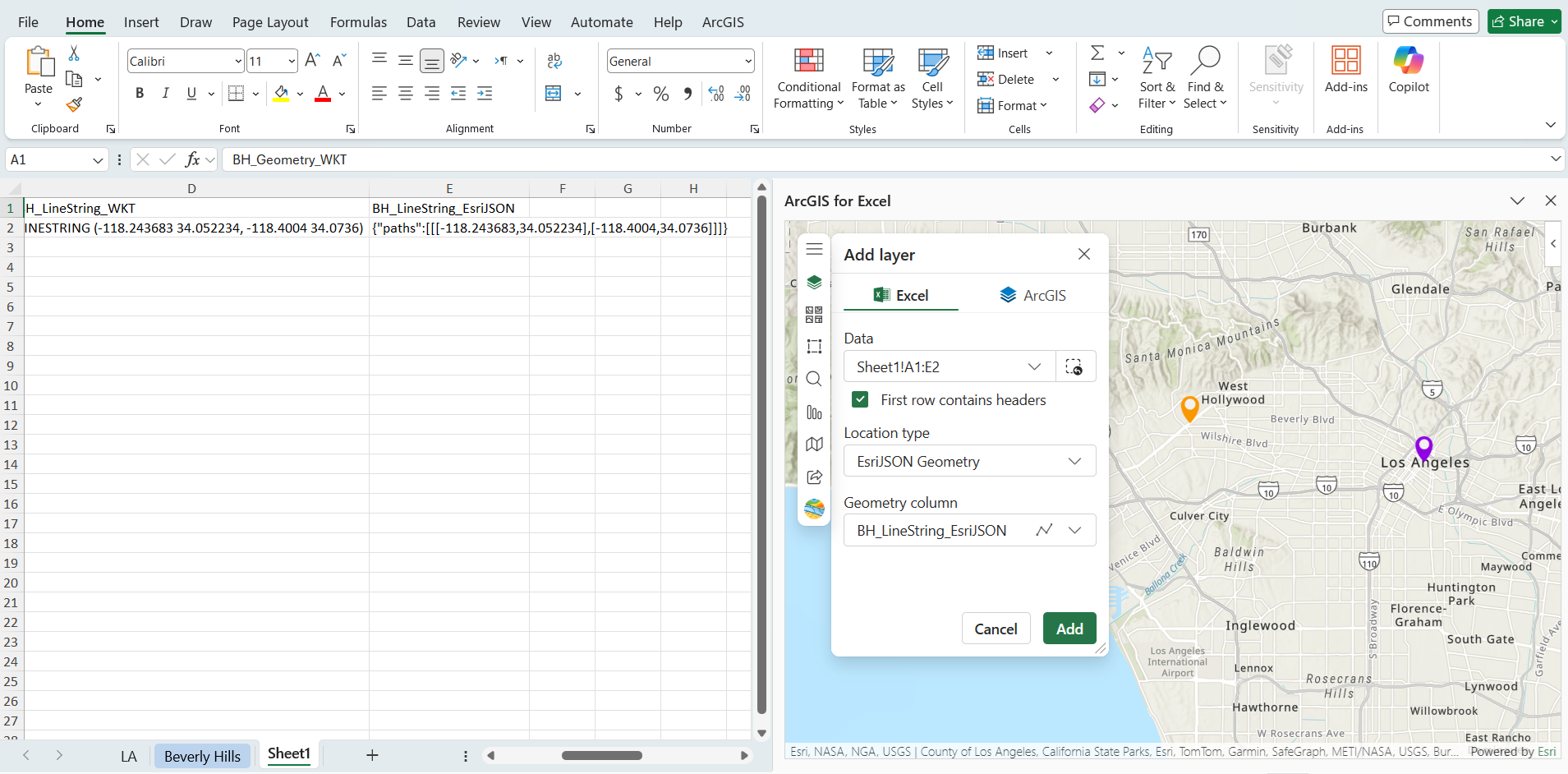Open the Share map icon
1568x774 pixels.
click(814, 477)
